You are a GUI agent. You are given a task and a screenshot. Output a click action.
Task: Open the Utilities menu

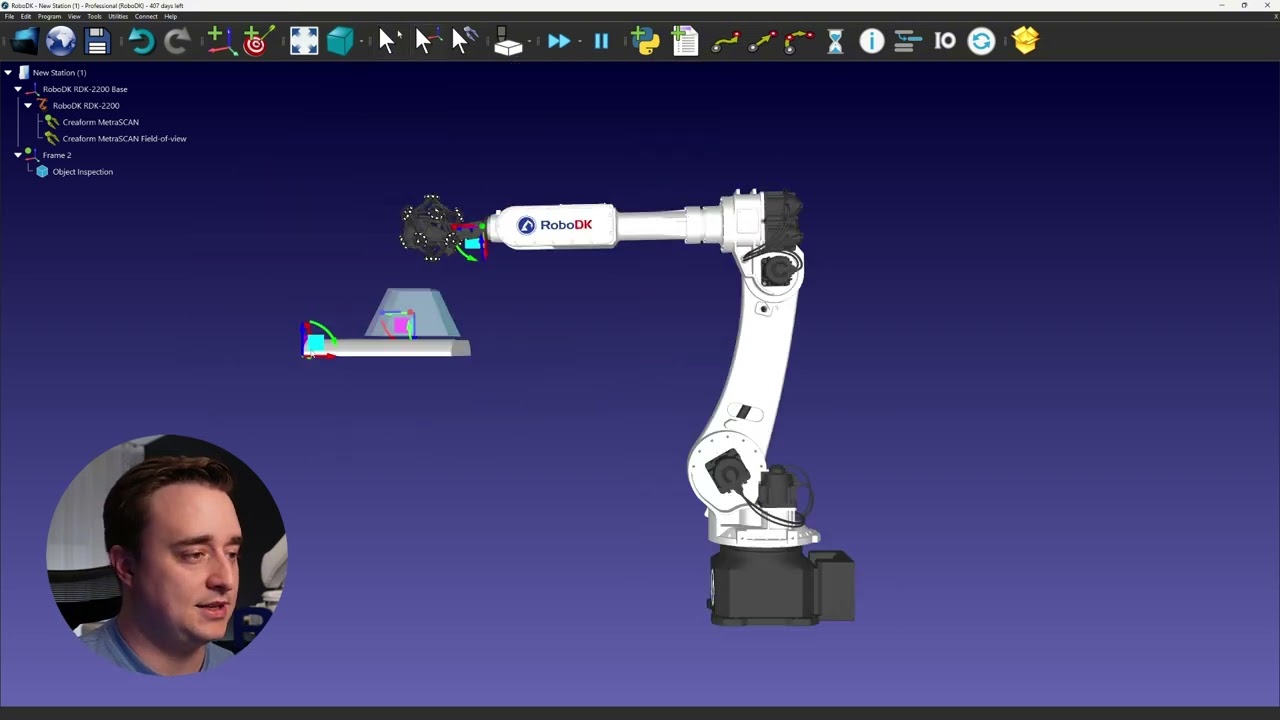coord(118,16)
